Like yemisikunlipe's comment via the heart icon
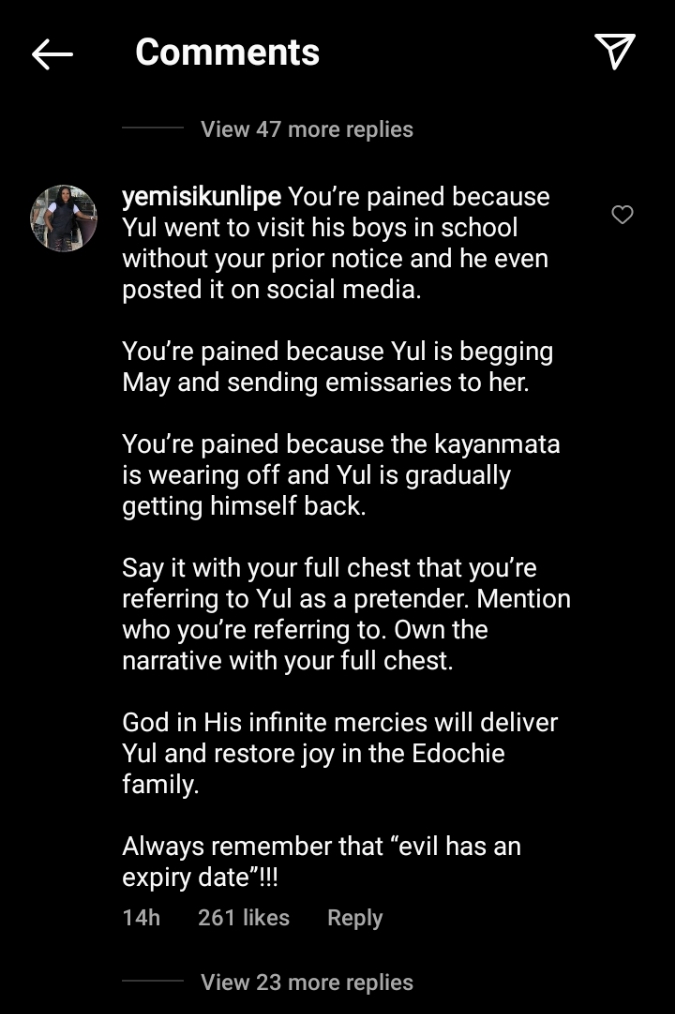Image resolution: width=675 pixels, height=1014 pixels. [x=622, y=214]
